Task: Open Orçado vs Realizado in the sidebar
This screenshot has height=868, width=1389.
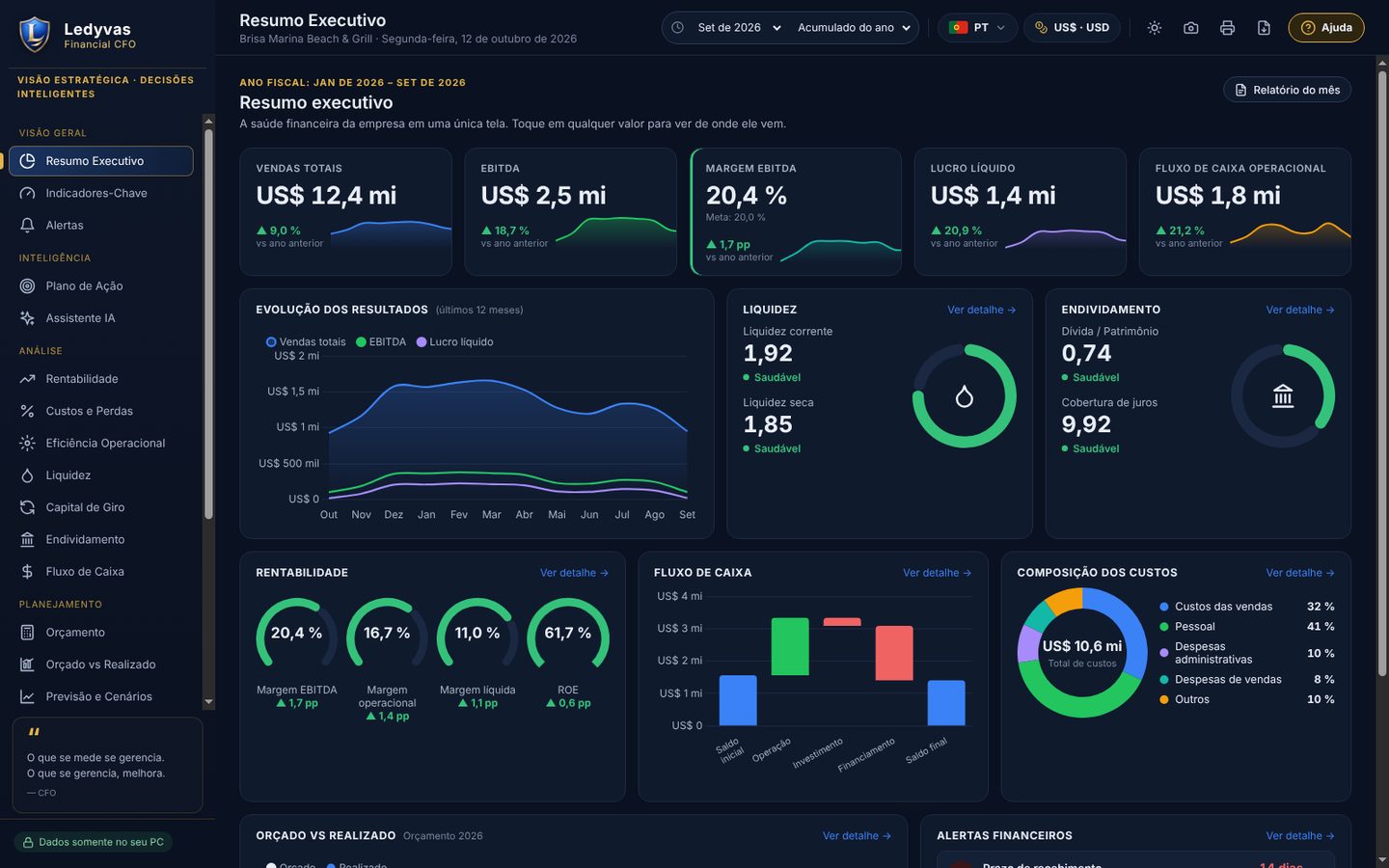Action: pos(100,665)
